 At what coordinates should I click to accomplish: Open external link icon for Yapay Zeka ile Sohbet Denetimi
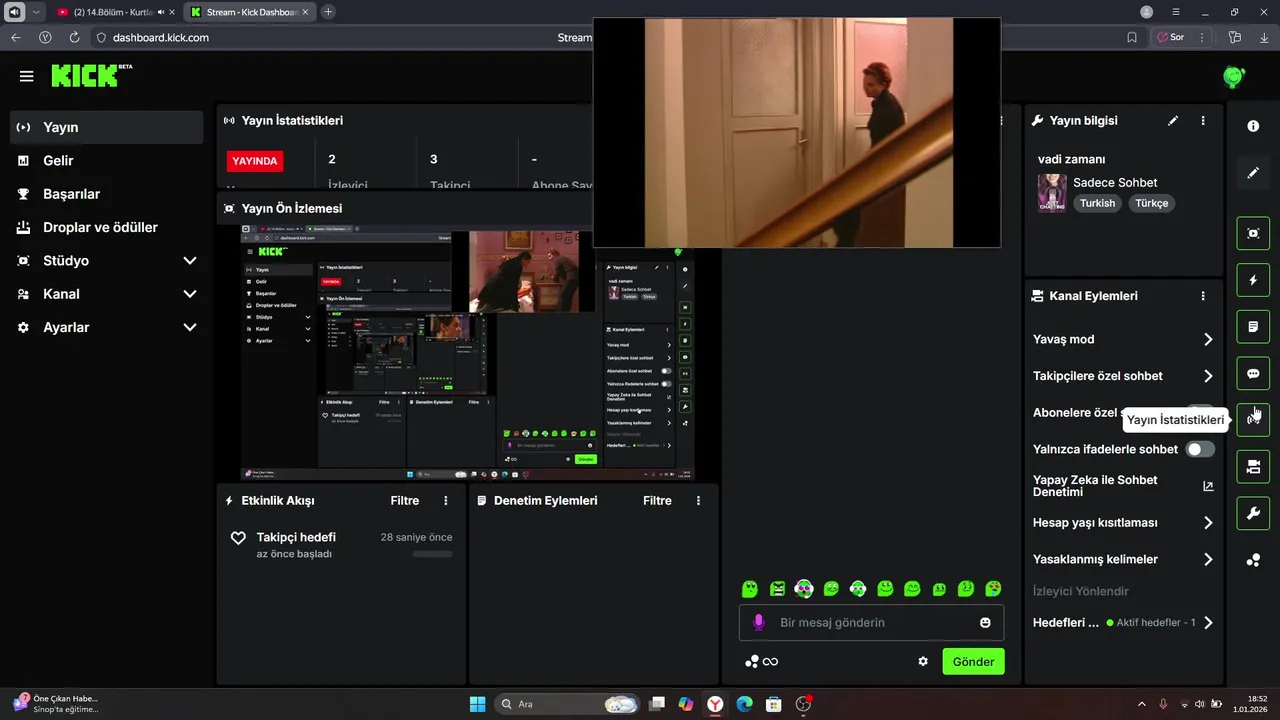(x=1207, y=486)
